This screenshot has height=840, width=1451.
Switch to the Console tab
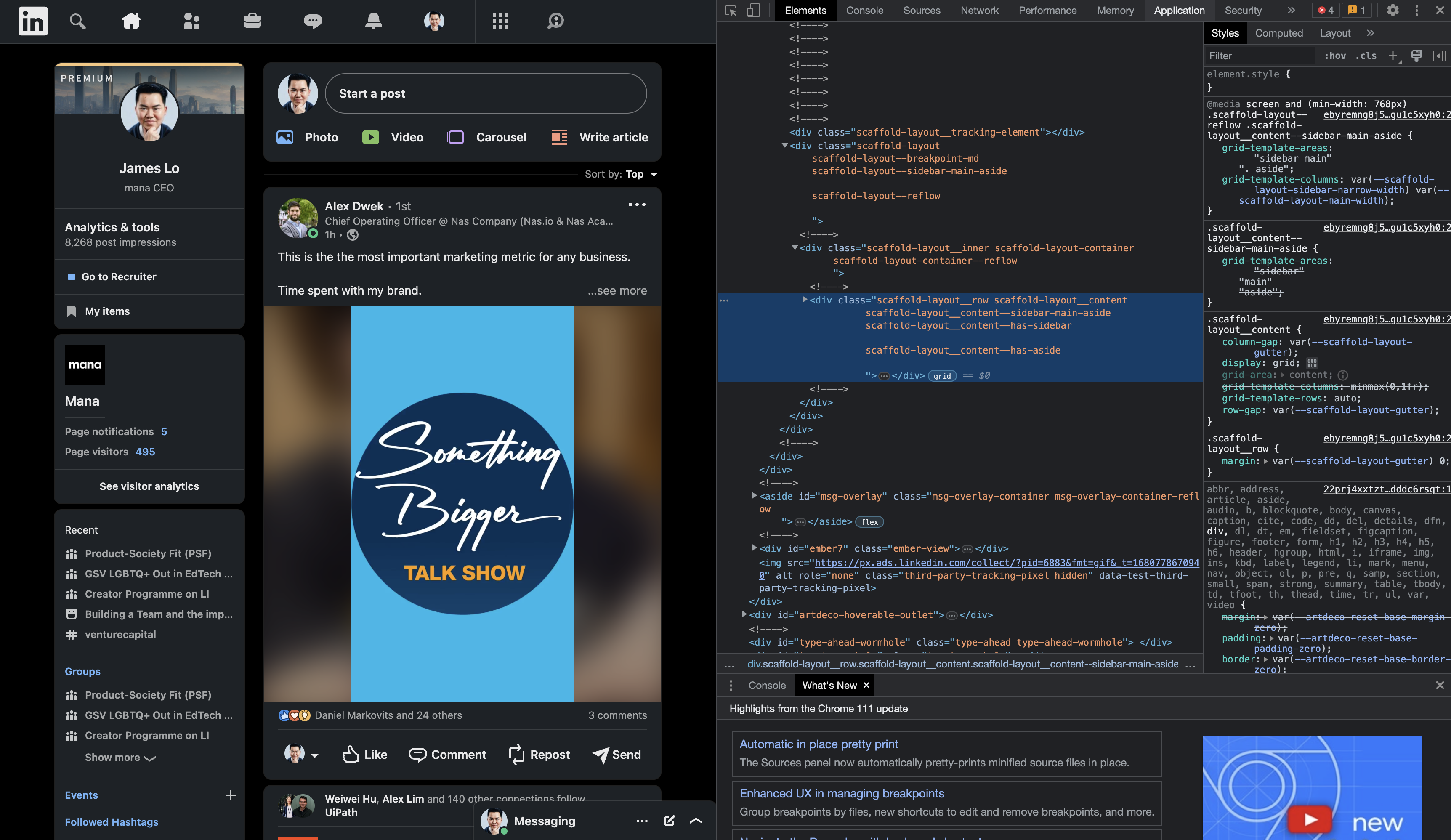[x=864, y=11]
